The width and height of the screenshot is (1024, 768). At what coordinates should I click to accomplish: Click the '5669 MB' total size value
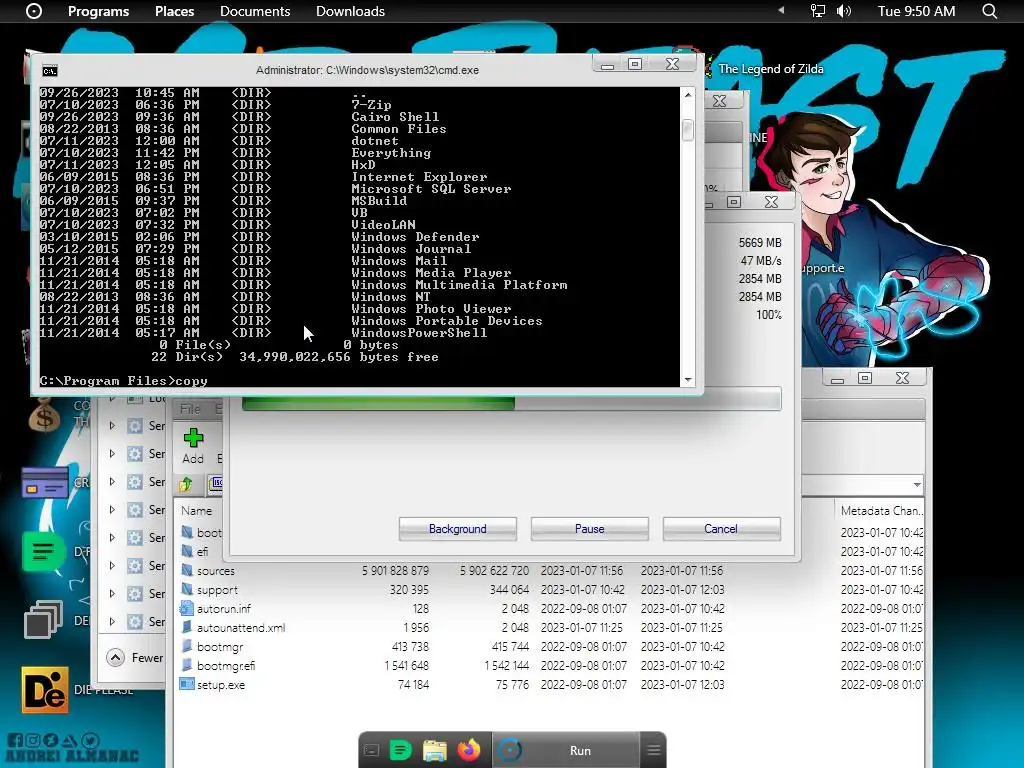(x=760, y=242)
